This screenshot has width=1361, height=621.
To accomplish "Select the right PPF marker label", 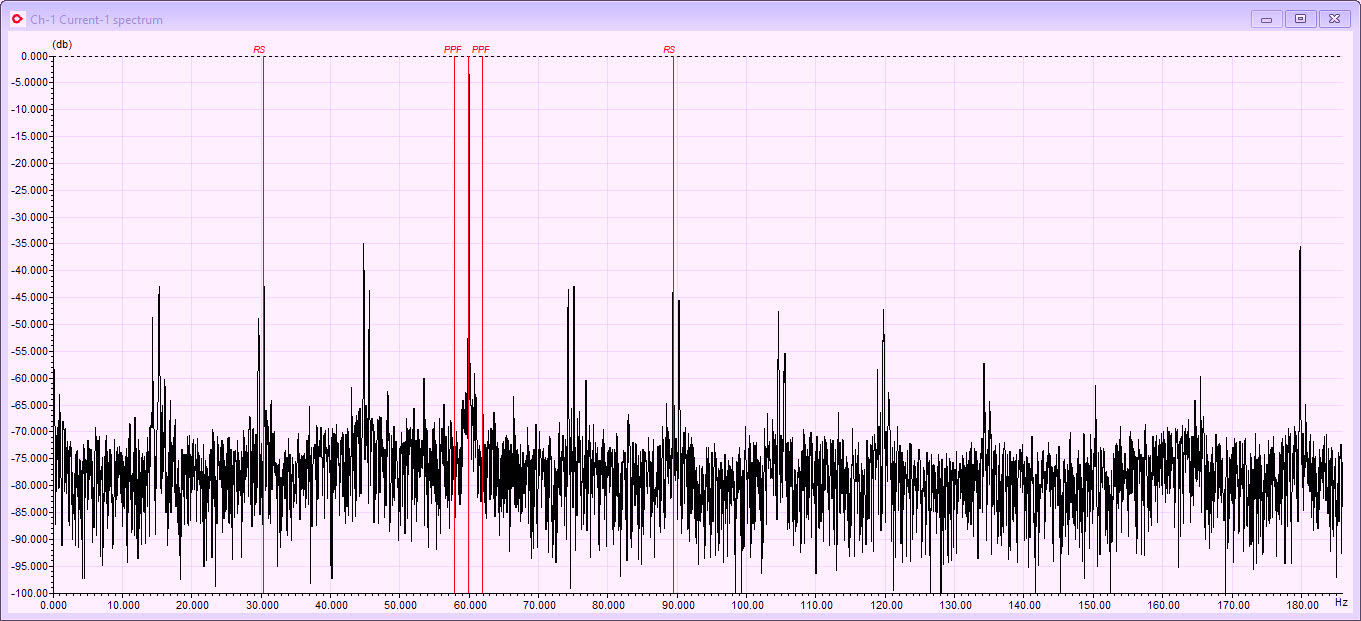I will coord(481,50).
